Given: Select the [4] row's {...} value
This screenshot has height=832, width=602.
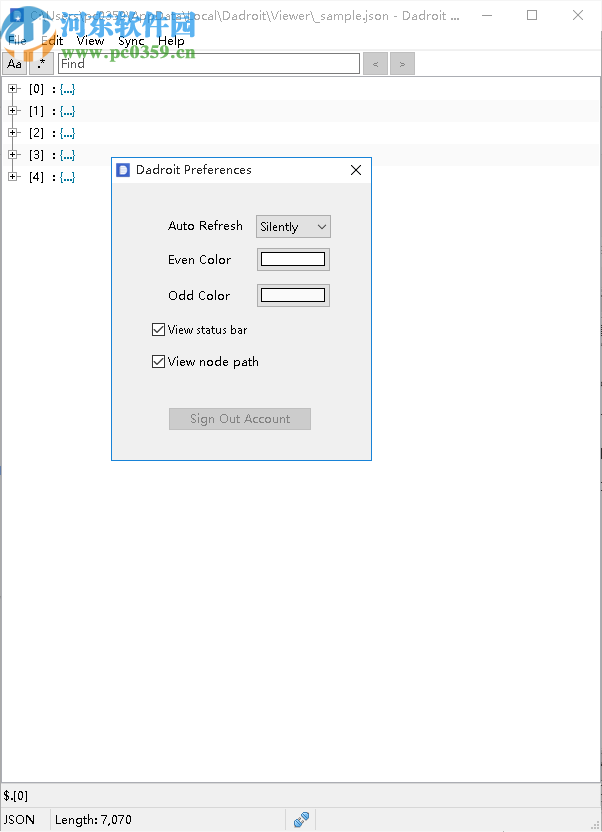Looking at the screenshot, I should coord(67,177).
